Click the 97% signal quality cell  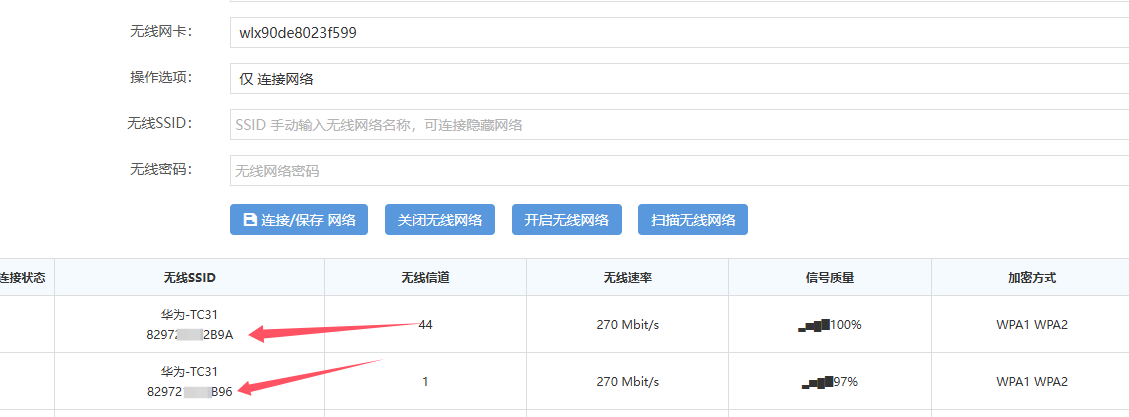(x=830, y=382)
